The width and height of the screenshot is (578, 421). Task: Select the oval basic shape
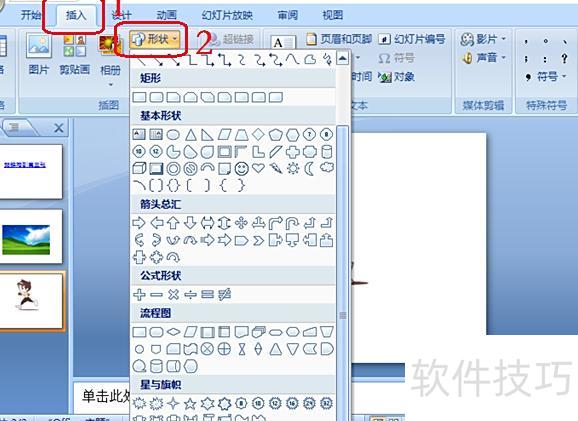pos(173,135)
